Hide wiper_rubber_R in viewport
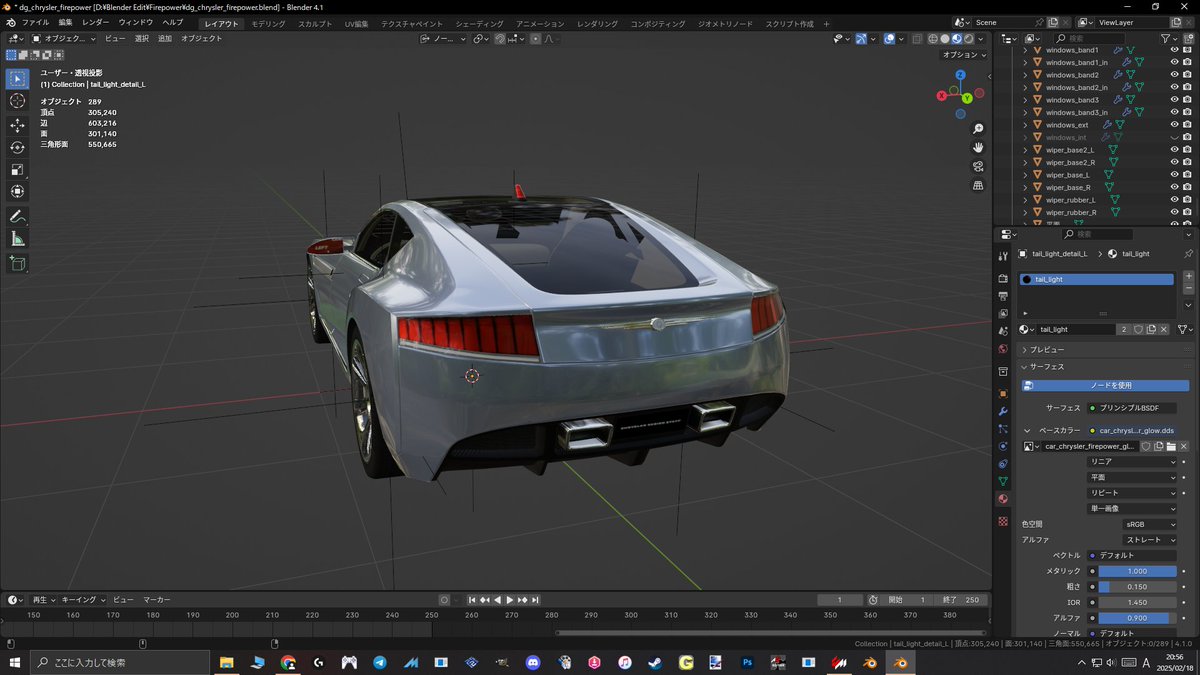1200x675 pixels. pyautogui.click(x=1174, y=212)
